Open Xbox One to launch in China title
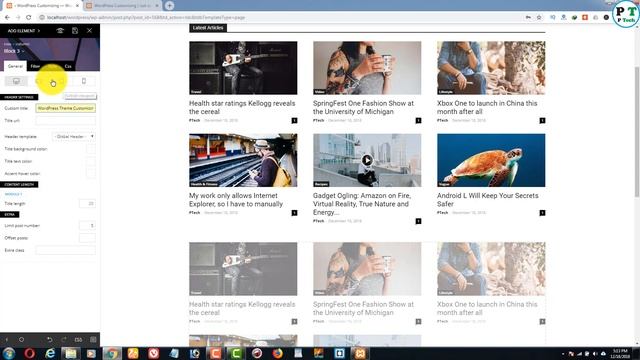The image size is (640, 360). pos(487,107)
